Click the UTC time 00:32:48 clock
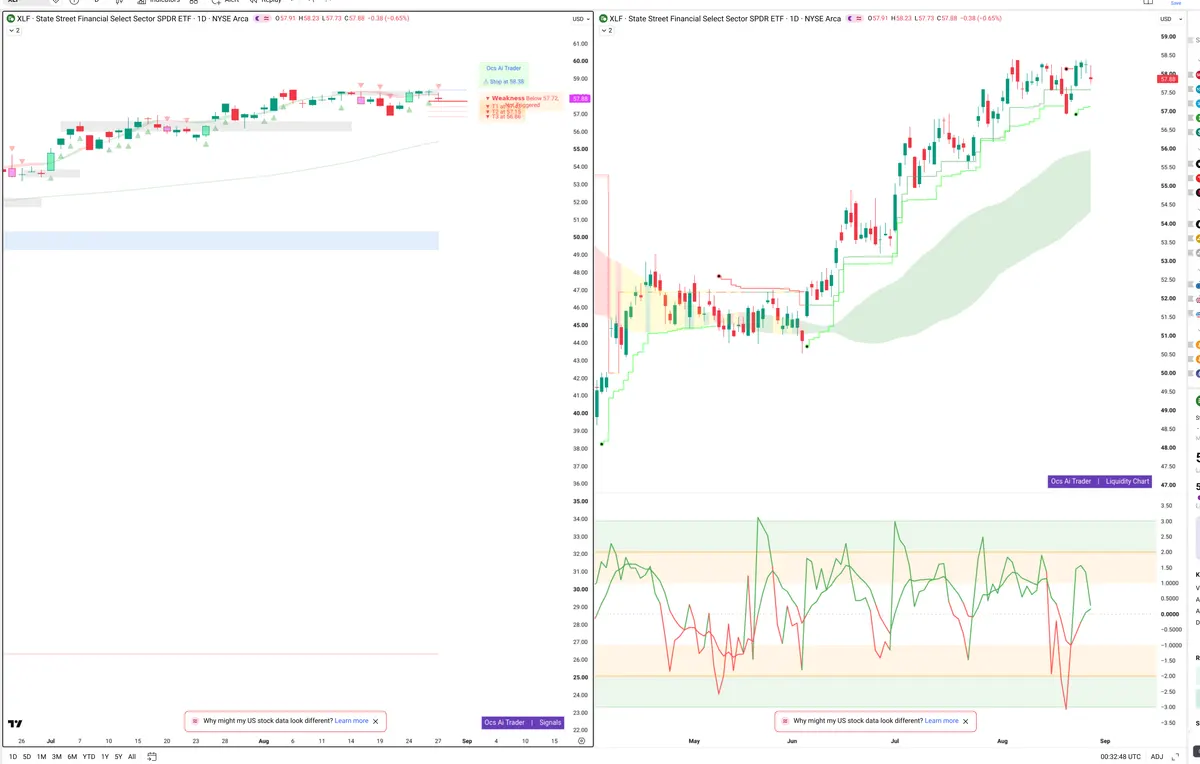This screenshot has width=1200, height=764. tap(1121, 757)
